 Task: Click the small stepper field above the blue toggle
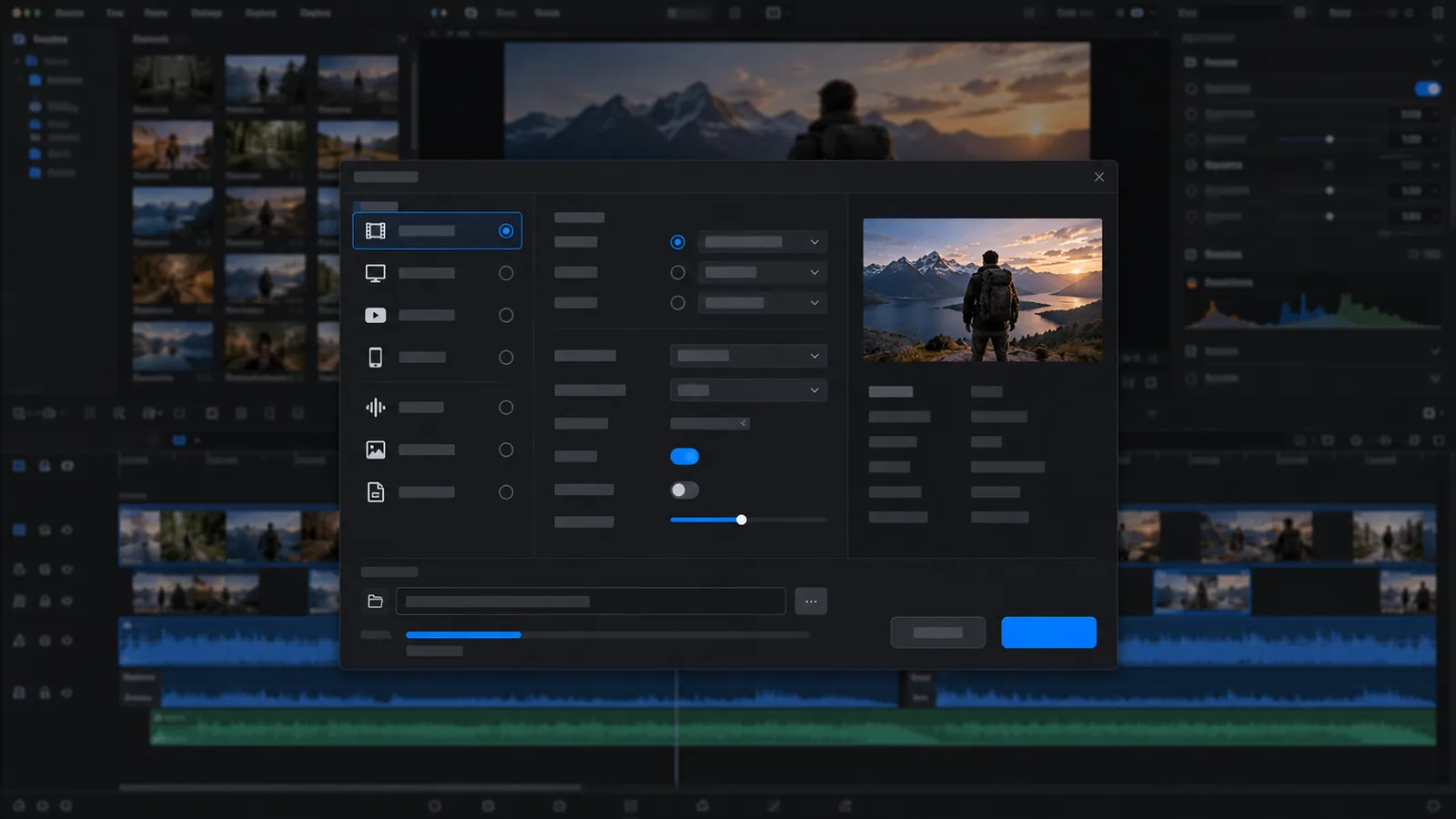click(x=710, y=423)
